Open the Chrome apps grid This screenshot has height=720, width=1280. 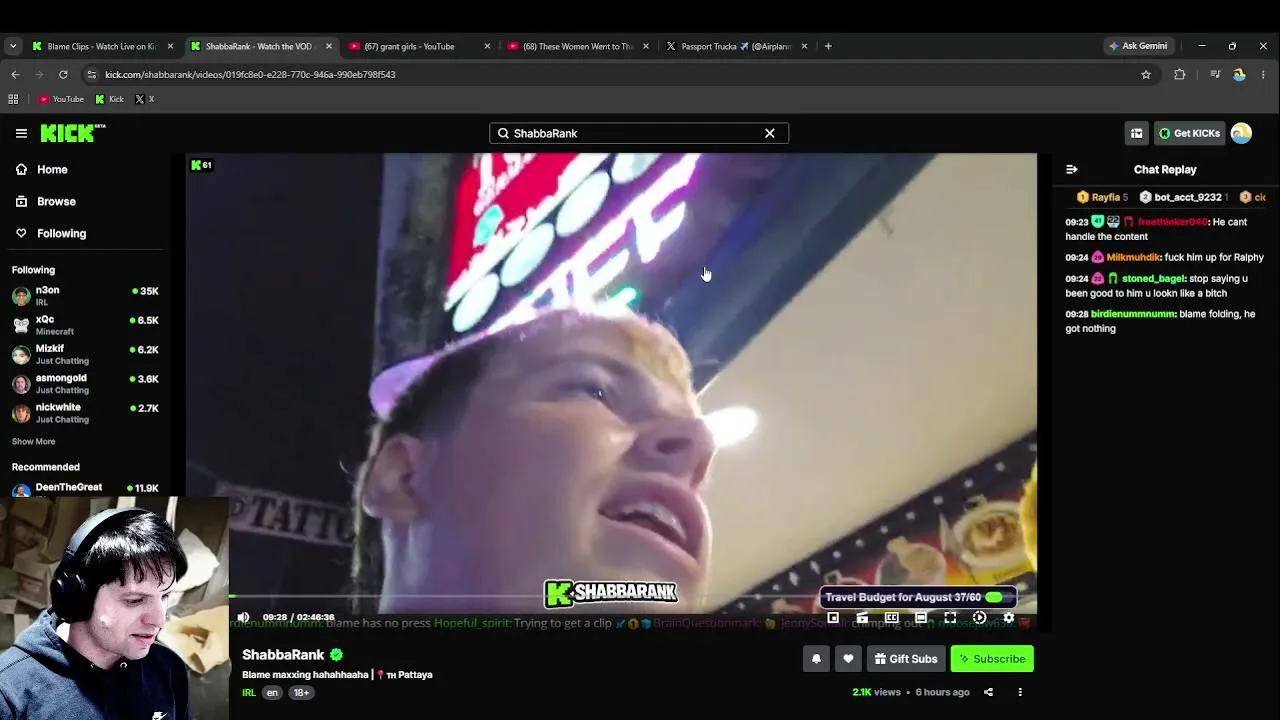(13, 99)
